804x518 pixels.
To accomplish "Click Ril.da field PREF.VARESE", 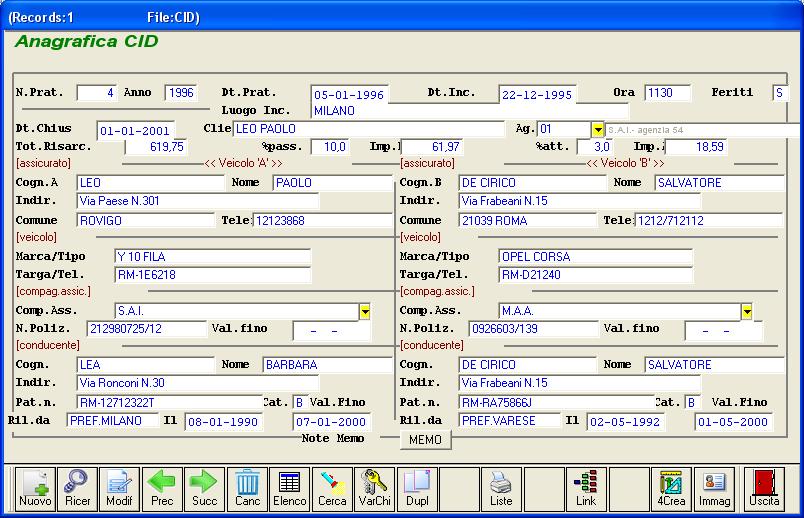I will pyautogui.click(x=510, y=421).
